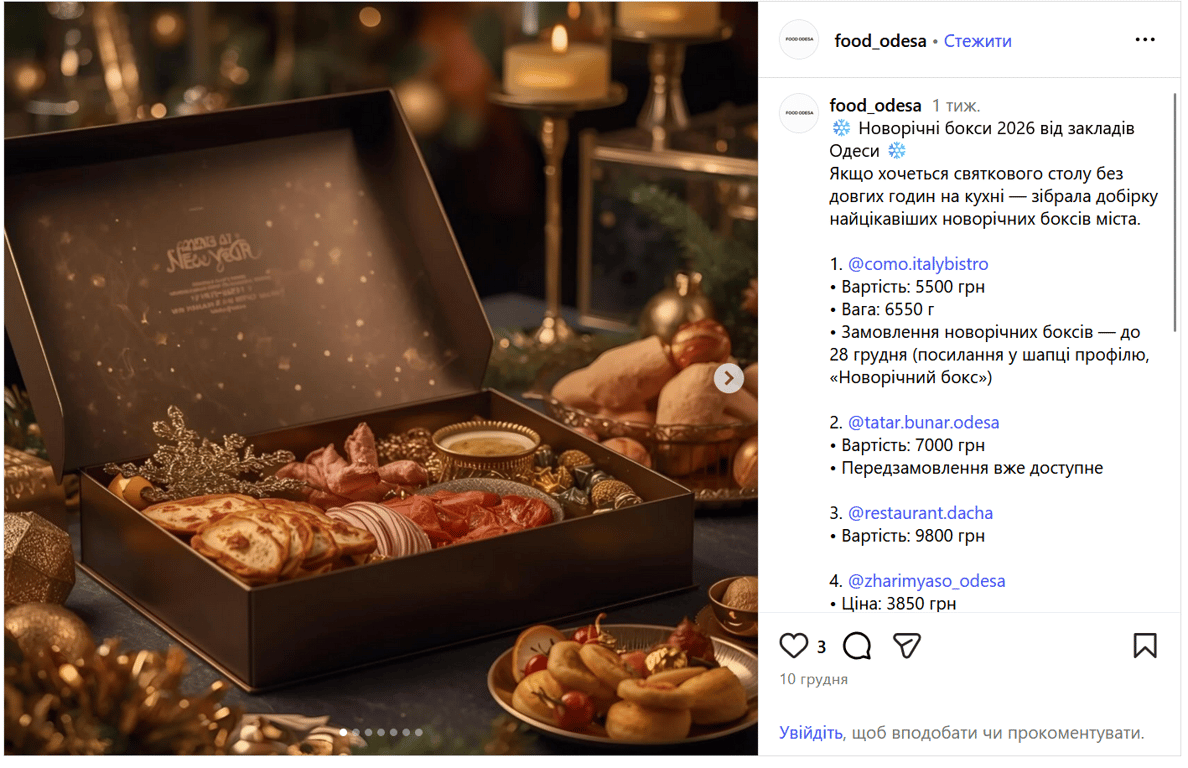Go to next carousel photo arrow
This screenshot has width=1188, height=768.
pyautogui.click(x=728, y=378)
